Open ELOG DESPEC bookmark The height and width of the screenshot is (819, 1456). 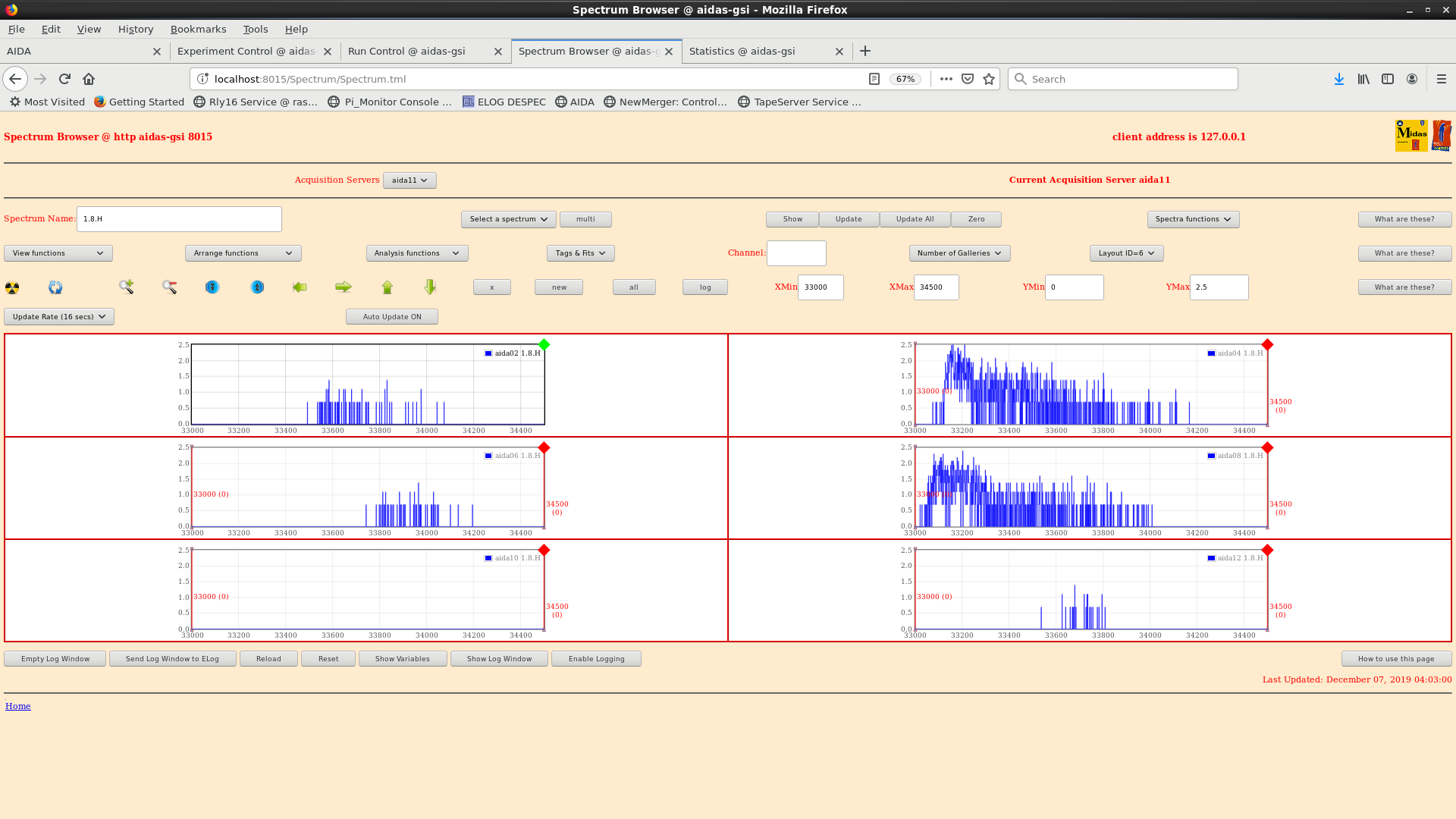click(504, 102)
